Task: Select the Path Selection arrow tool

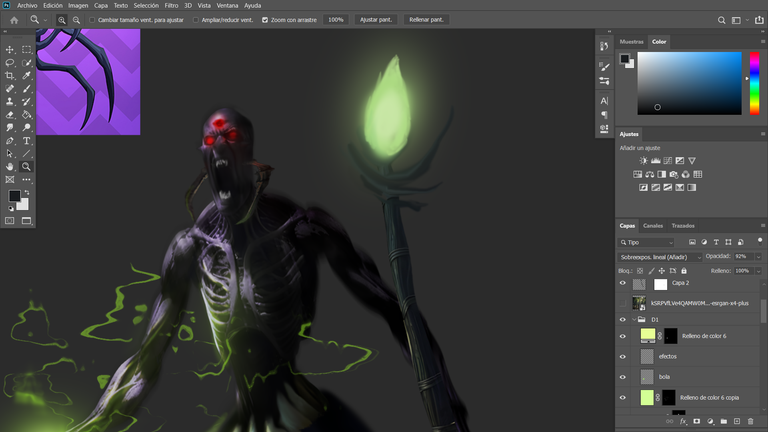Action: click(10, 153)
